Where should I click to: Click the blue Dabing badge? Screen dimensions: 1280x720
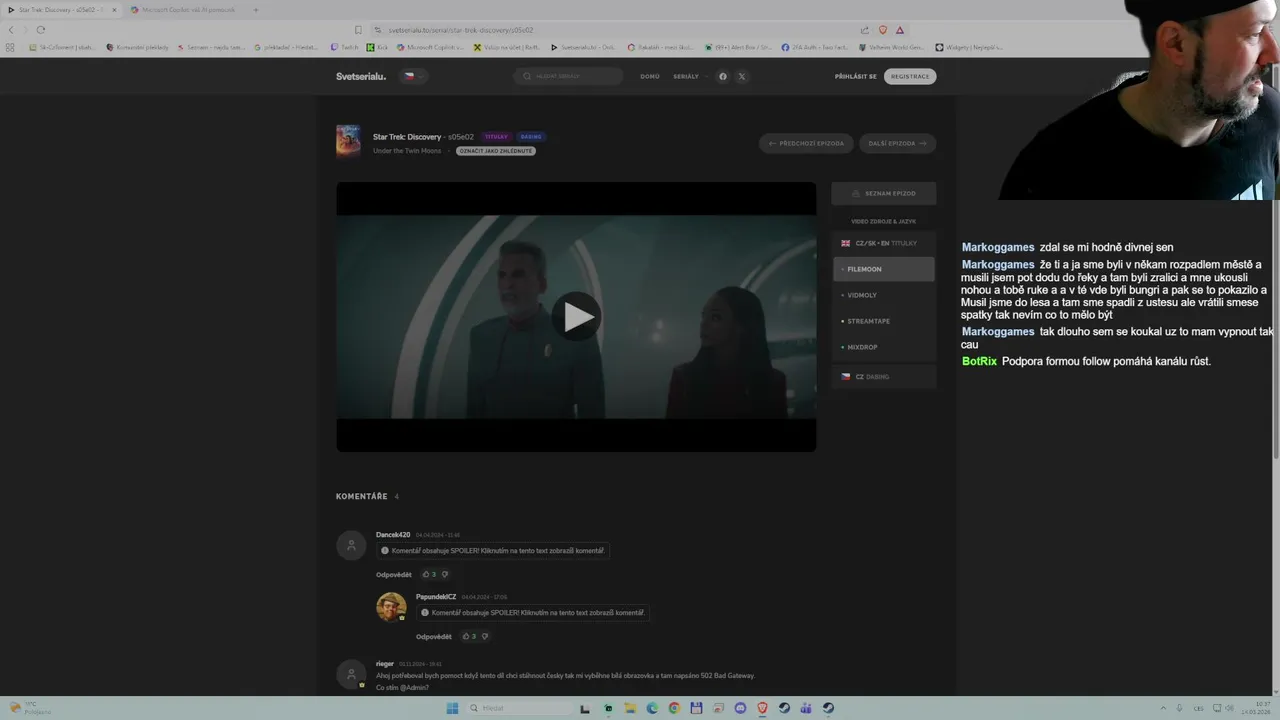[531, 137]
